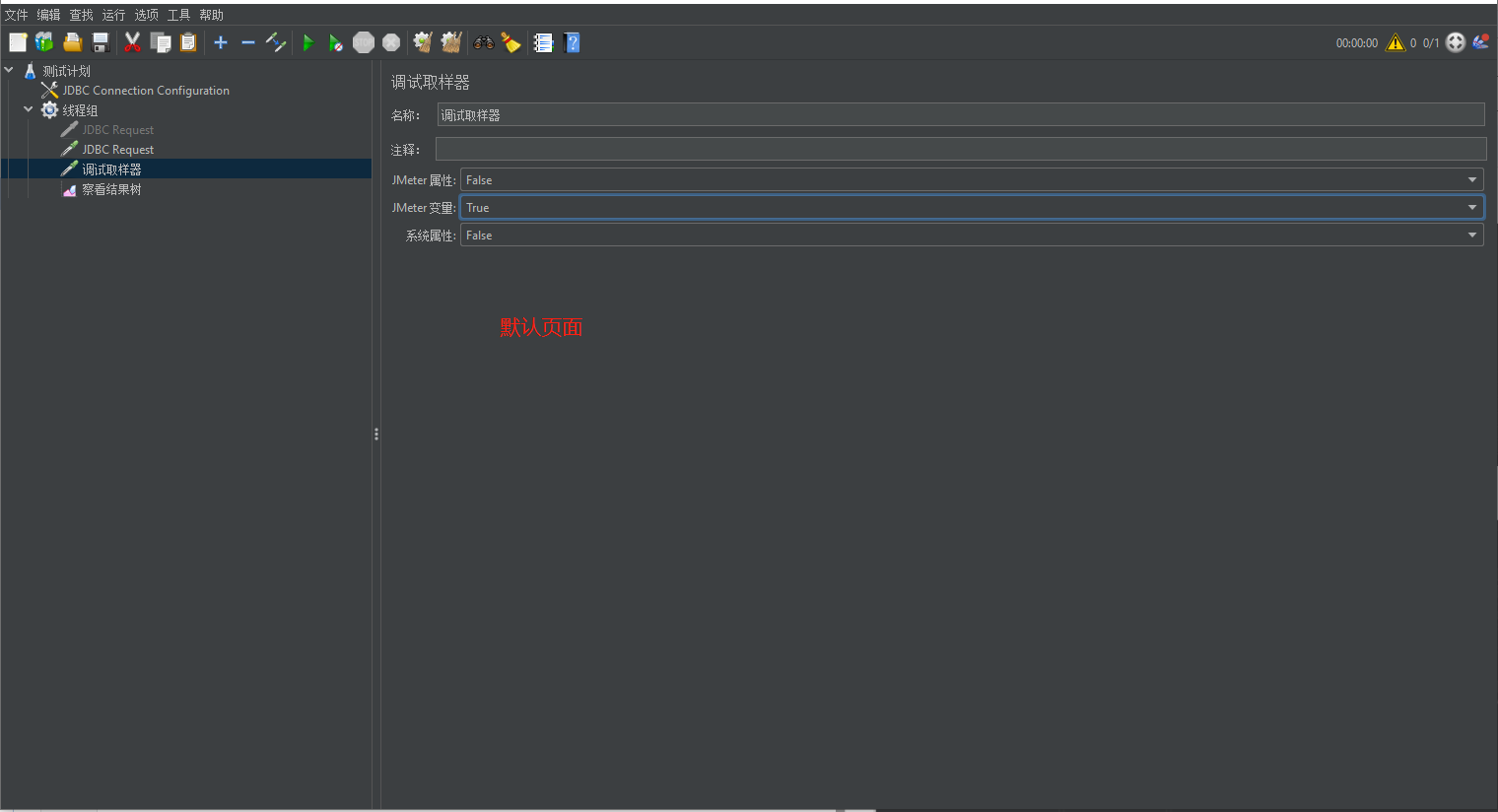Viewport: 1498px width, 812px height.
Task: Select 察看结果树 in the tree
Action: pos(111,189)
